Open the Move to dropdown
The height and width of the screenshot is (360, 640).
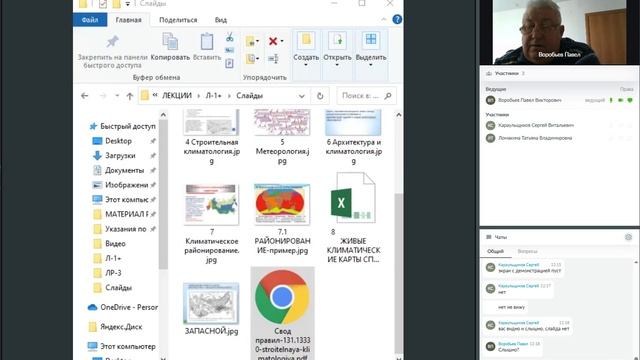pyautogui.click(x=252, y=41)
